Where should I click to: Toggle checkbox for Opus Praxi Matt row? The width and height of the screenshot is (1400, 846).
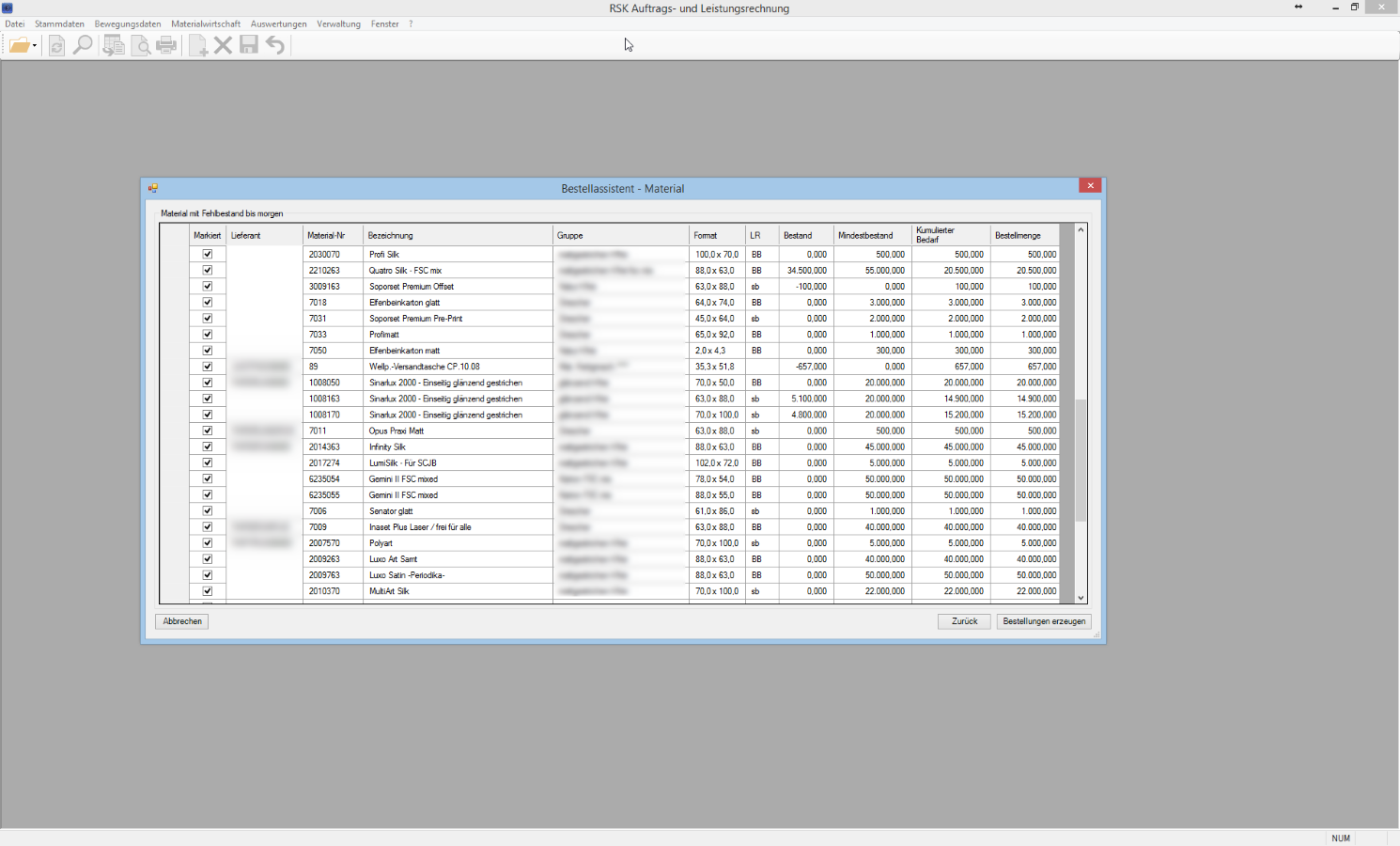(208, 431)
